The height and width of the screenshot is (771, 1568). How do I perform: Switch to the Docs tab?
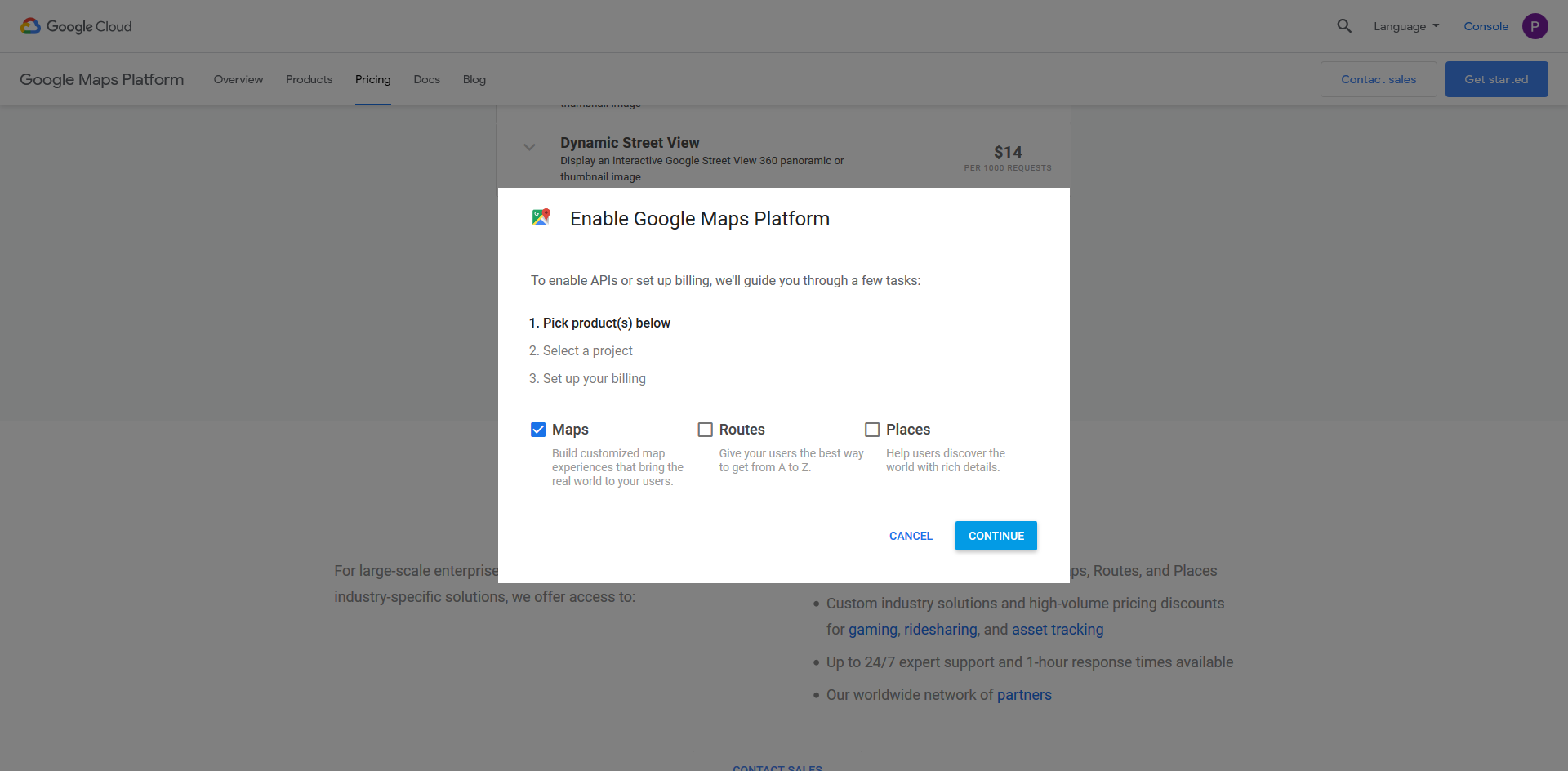[427, 79]
